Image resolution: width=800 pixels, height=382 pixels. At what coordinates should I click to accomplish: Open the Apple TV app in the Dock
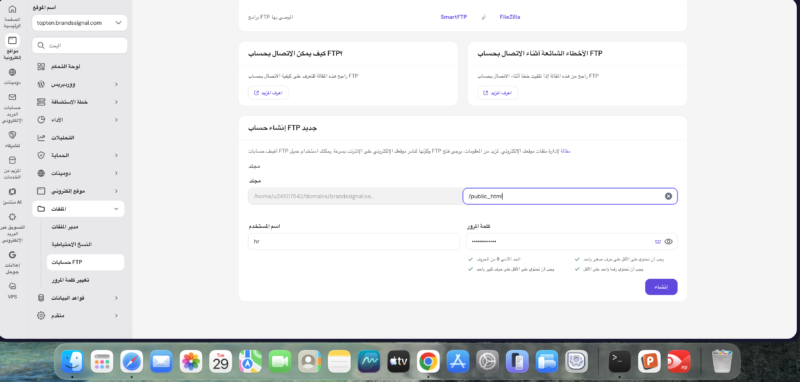pos(398,362)
